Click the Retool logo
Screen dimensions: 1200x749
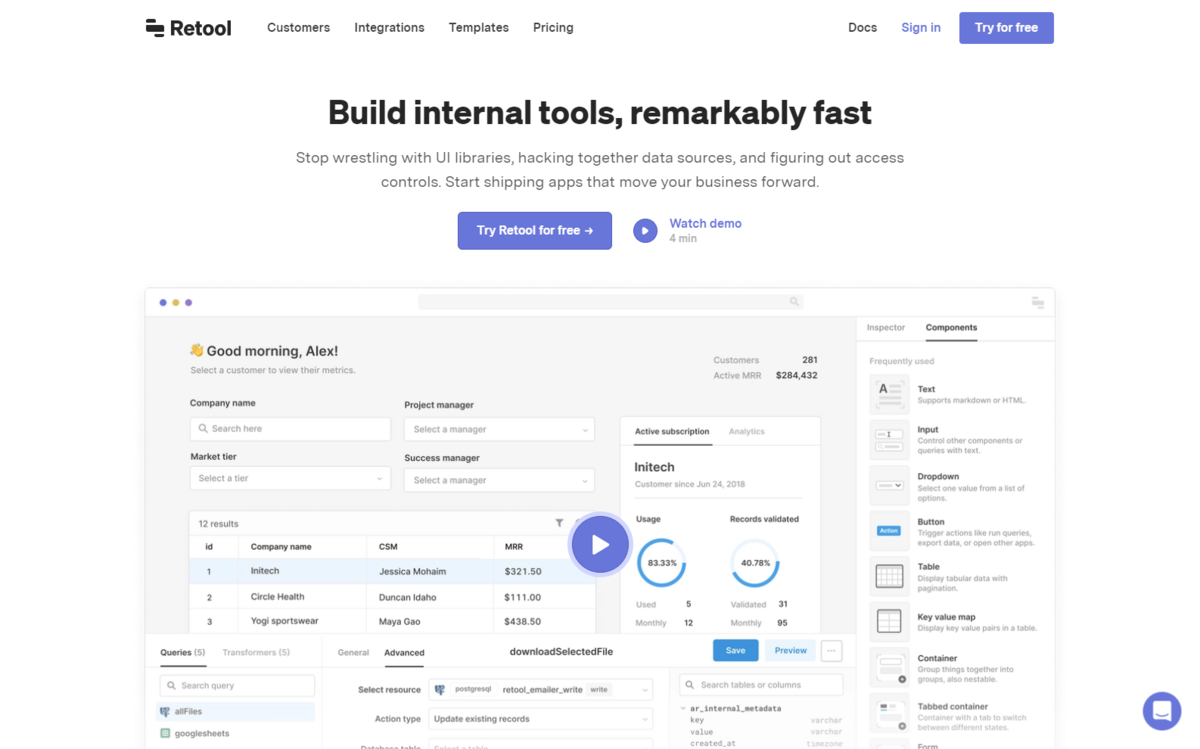pos(188,28)
